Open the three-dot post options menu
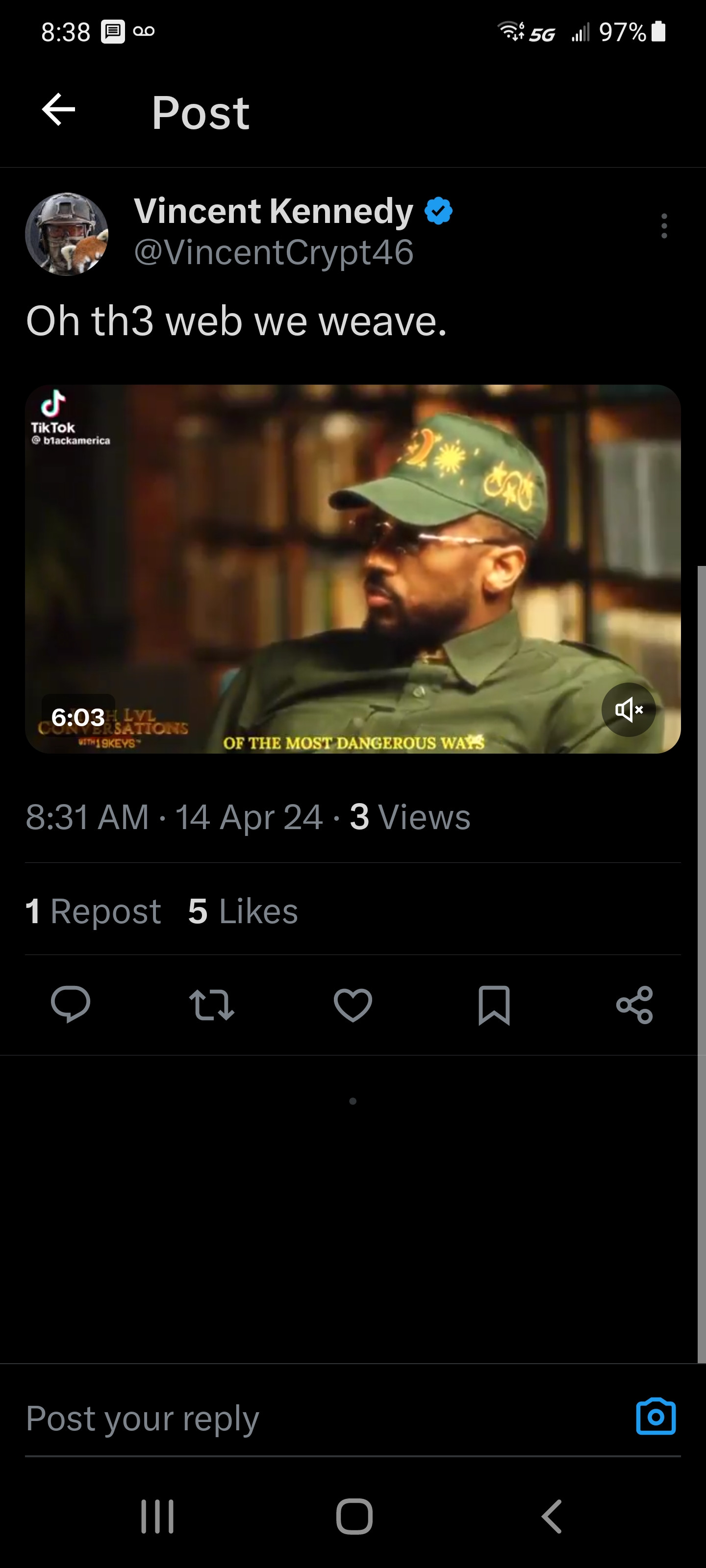This screenshot has width=706, height=1568. (664, 226)
